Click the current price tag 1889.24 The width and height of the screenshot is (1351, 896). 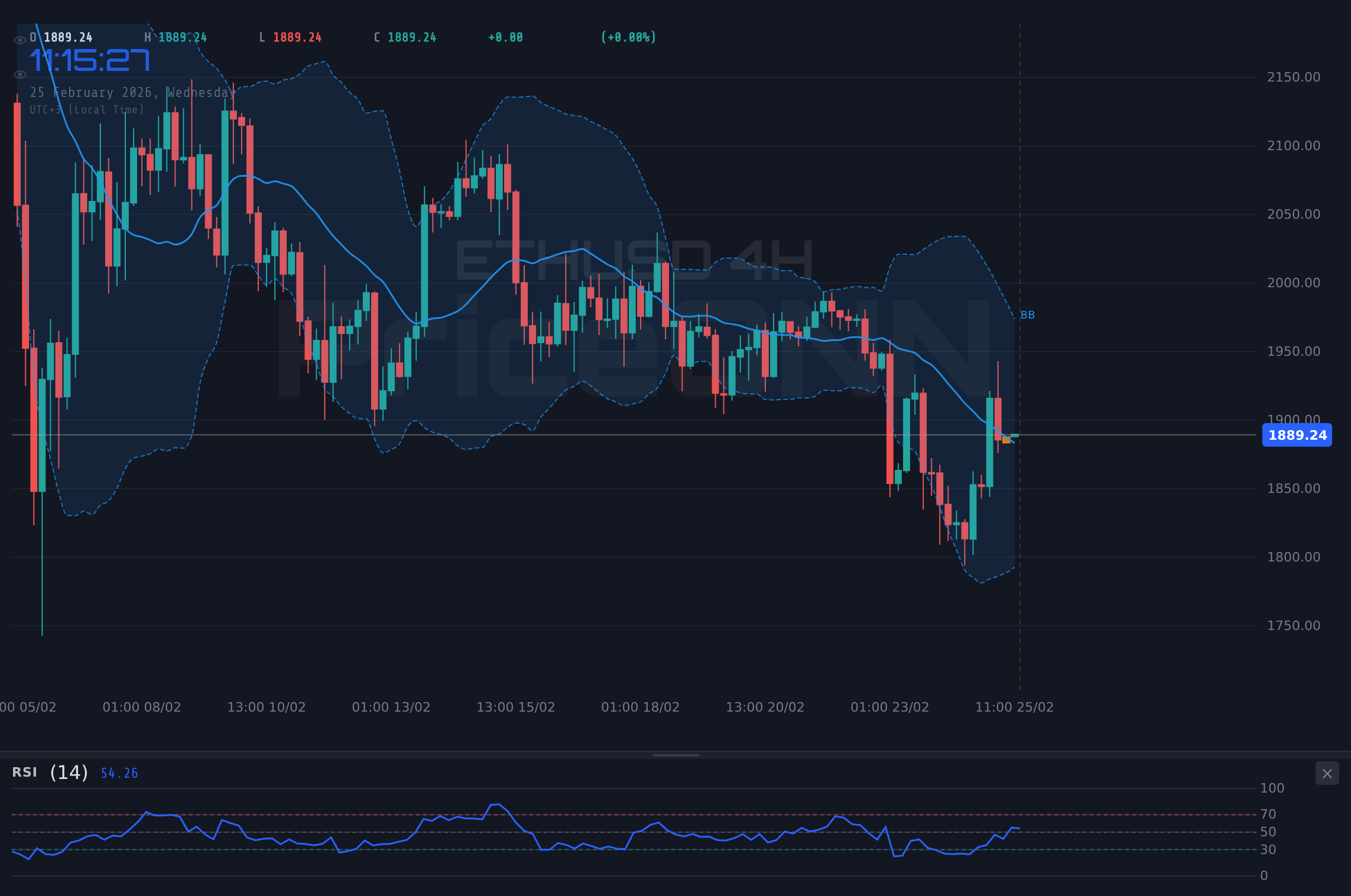point(1298,436)
